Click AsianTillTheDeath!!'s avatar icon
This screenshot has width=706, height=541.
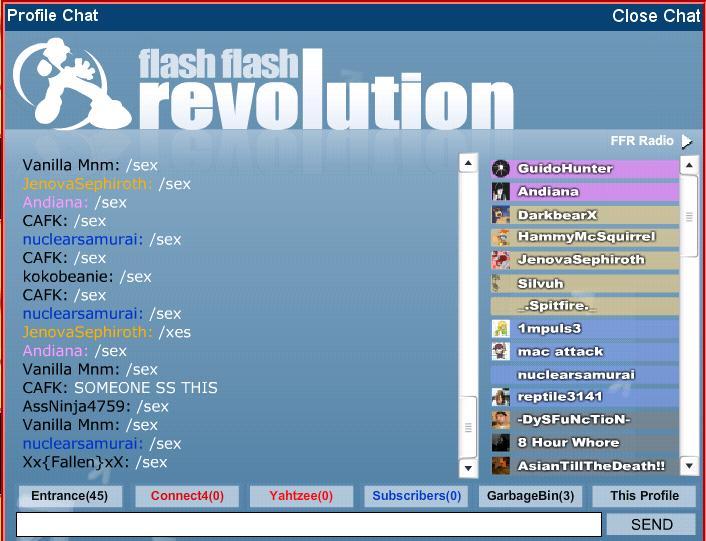click(501, 466)
